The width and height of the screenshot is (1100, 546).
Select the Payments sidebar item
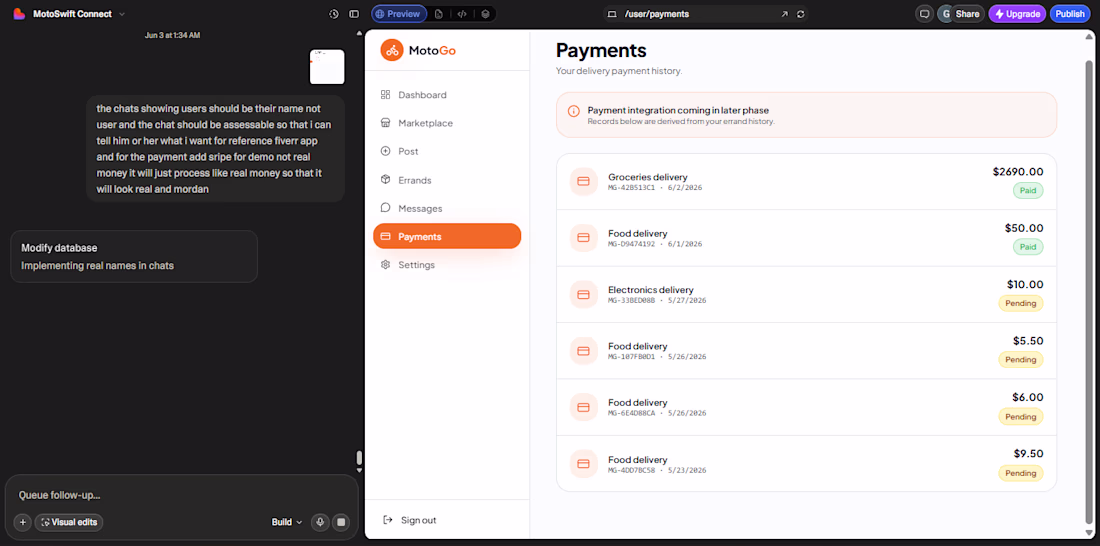(447, 237)
